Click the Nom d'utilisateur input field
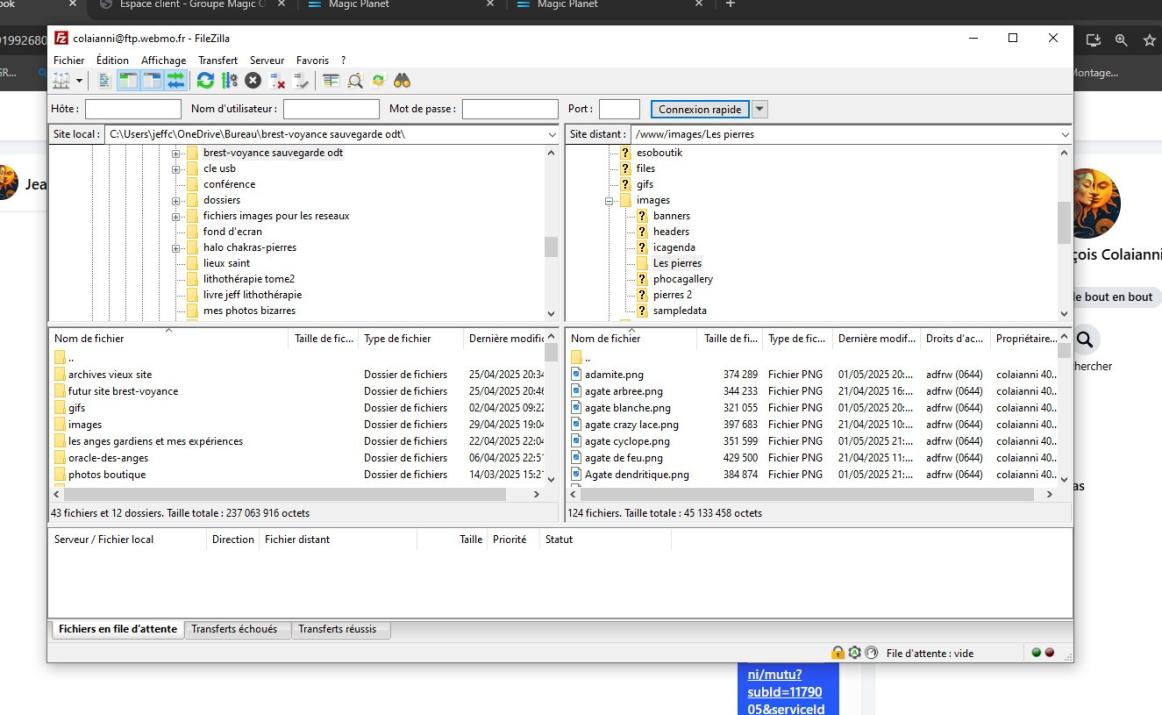Viewport: 1162px width, 715px height. tap(331, 109)
